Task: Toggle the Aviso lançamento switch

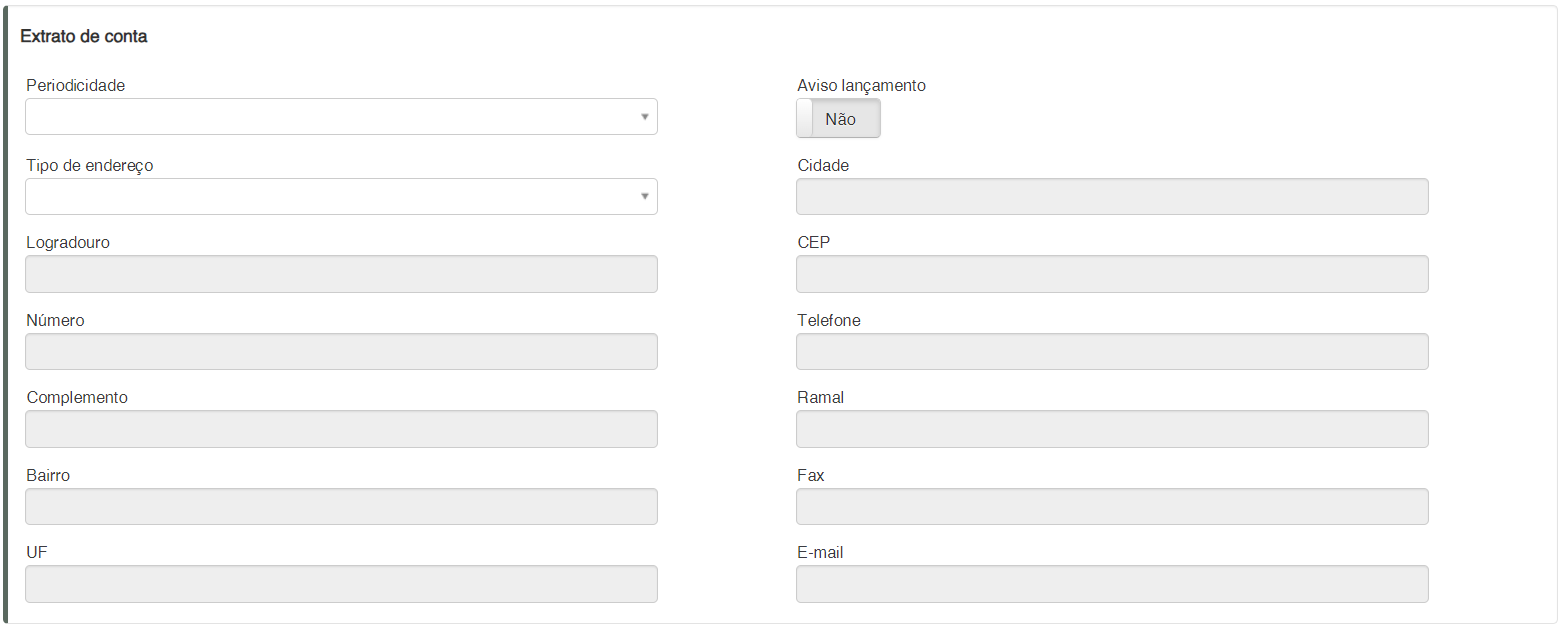Action: click(x=838, y=118)
